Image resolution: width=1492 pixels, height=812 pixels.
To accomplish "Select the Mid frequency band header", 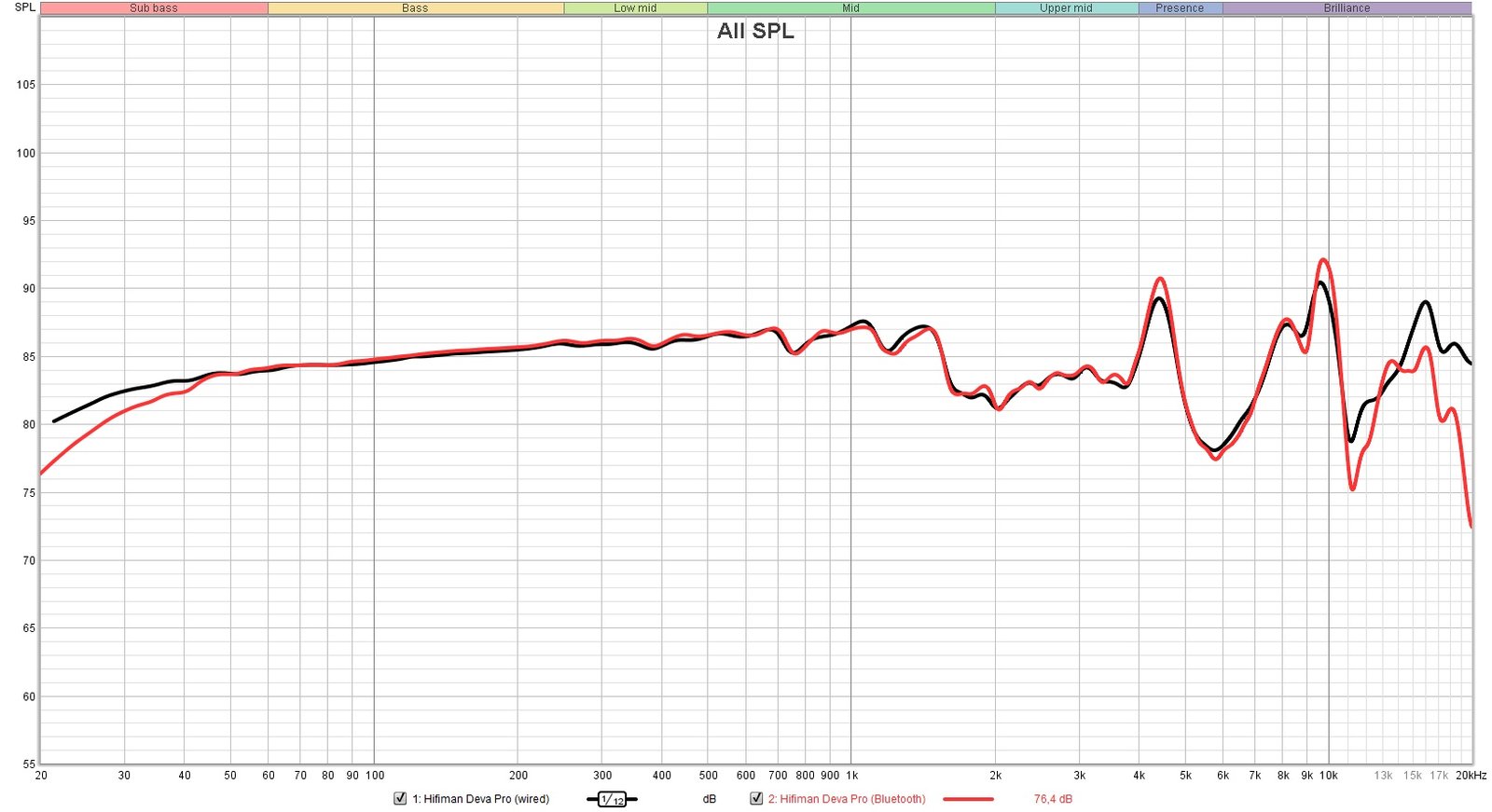I will pyautogui.click(x=850, y=8).
